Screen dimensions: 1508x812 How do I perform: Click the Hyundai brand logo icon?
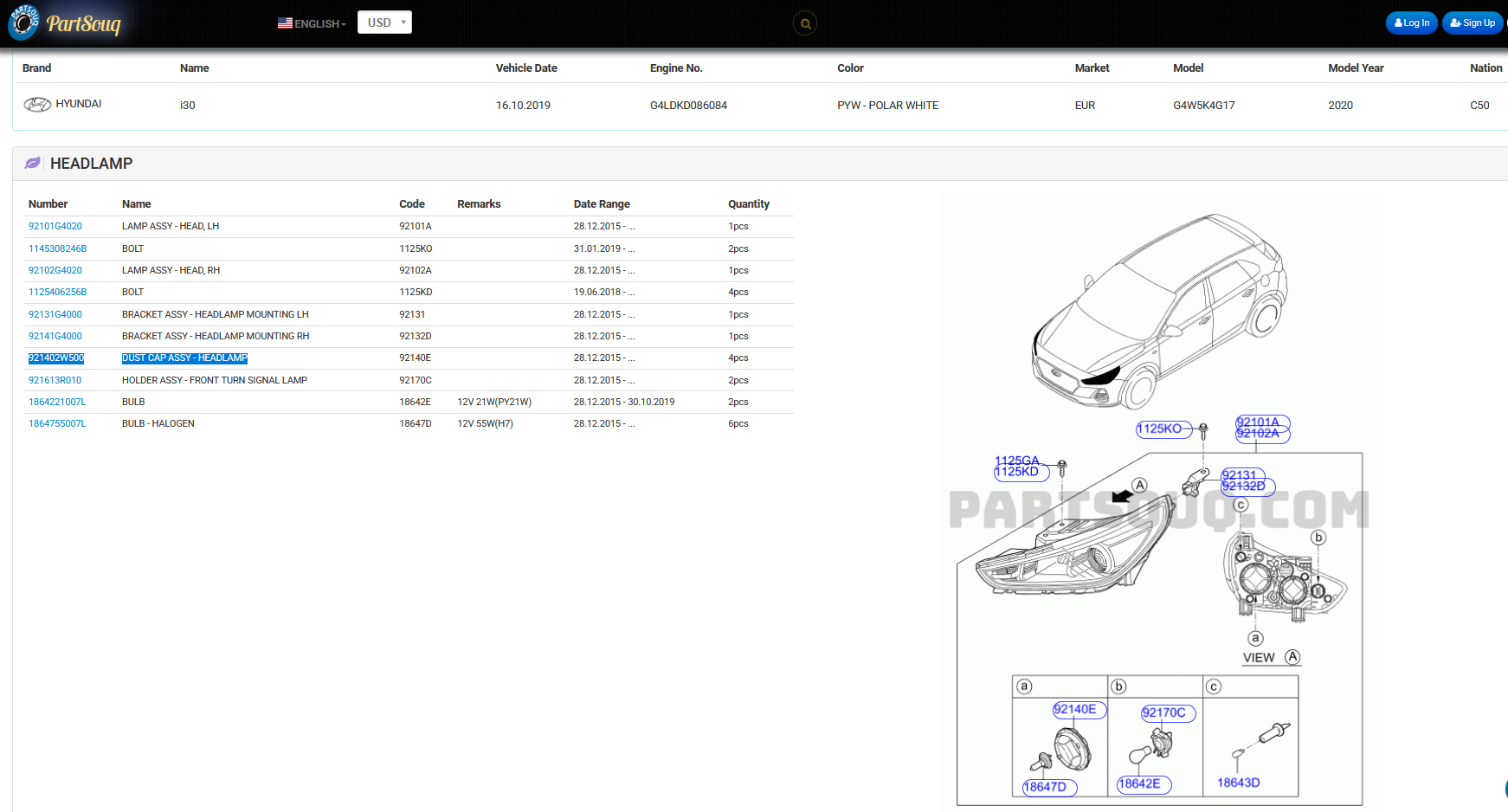[37, 105]
